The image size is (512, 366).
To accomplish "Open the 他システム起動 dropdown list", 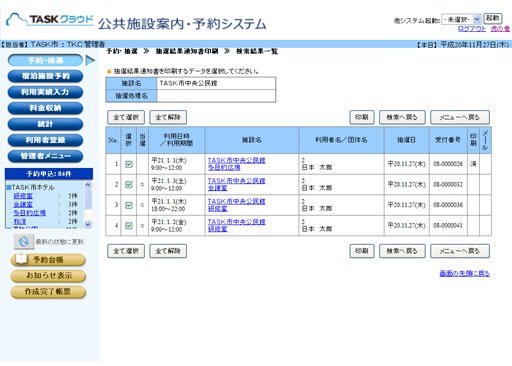I will [x=461, y=19].
